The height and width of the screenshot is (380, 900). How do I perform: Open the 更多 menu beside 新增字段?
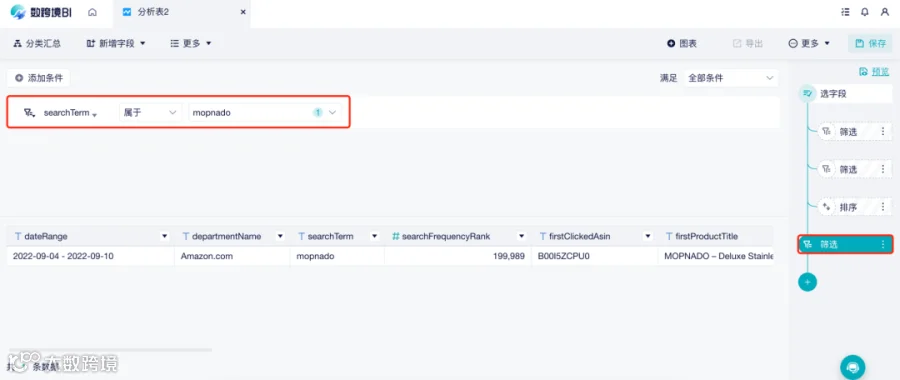click(x=191, y=43)
